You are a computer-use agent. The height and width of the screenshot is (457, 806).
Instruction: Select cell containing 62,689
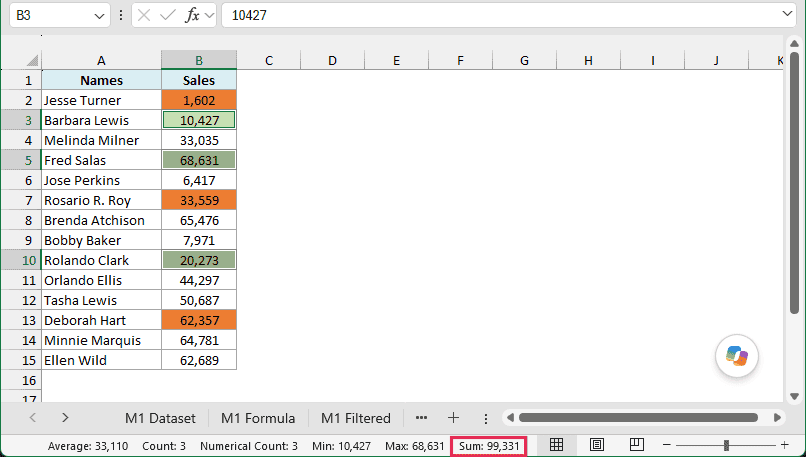(x=199, y=360)
